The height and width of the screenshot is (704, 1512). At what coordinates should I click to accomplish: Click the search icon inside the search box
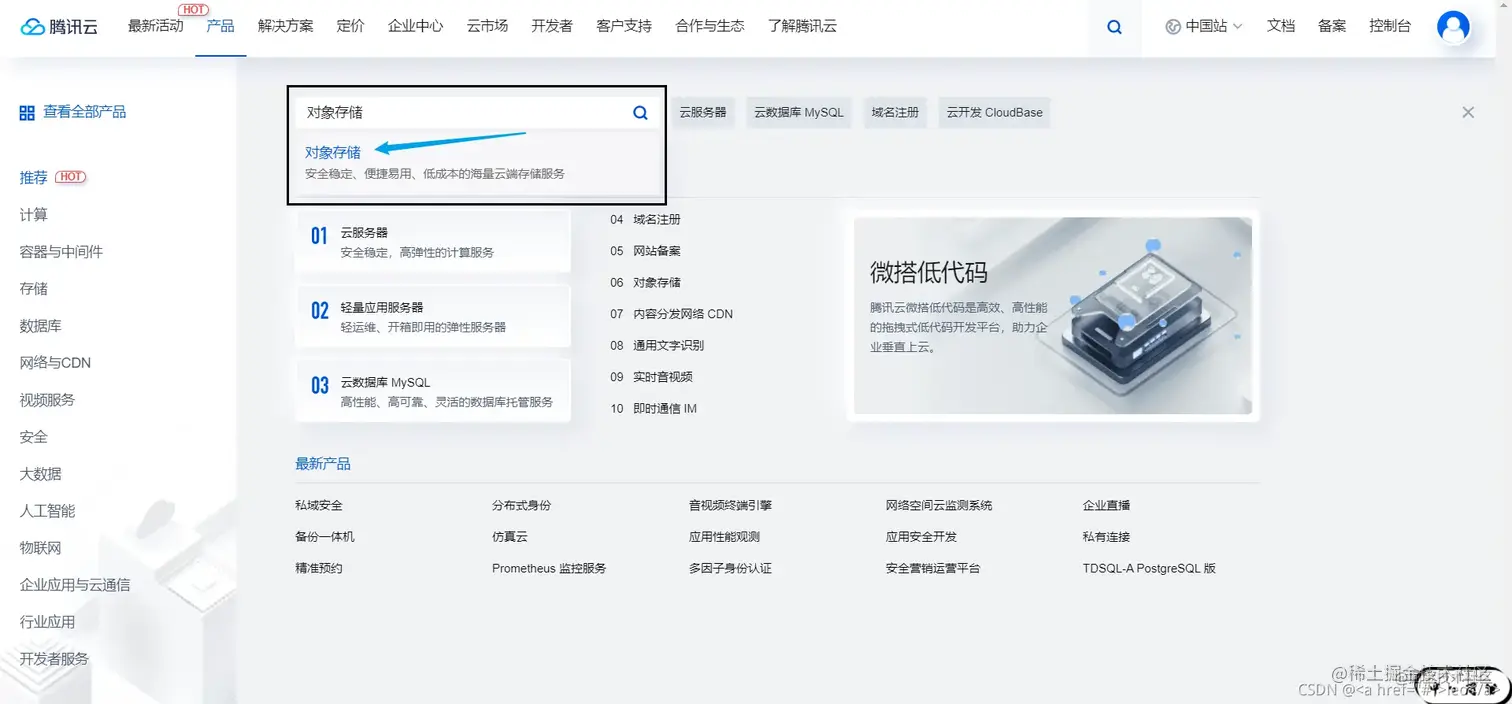[639, 112]
